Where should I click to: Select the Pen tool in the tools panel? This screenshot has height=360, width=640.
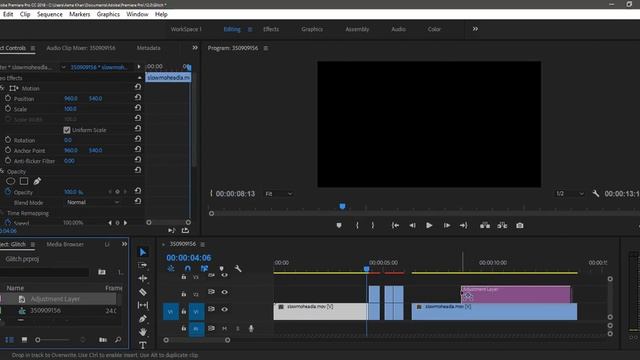coord(142,319)
